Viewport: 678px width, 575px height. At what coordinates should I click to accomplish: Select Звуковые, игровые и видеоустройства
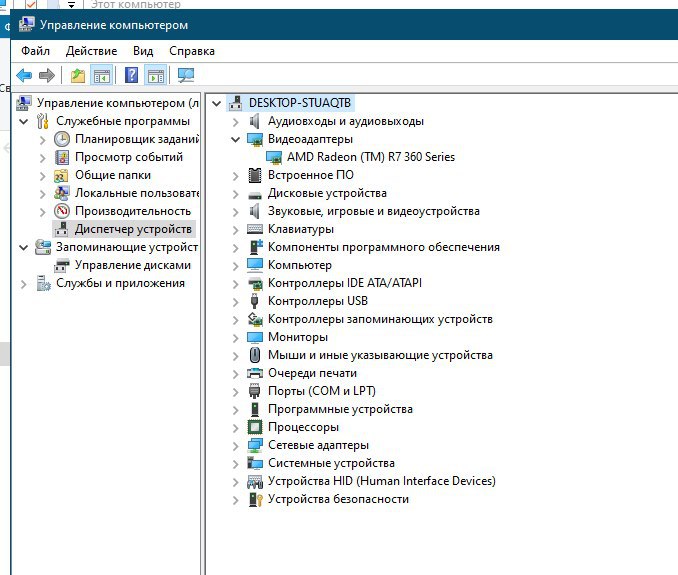[x=374, y=211]
